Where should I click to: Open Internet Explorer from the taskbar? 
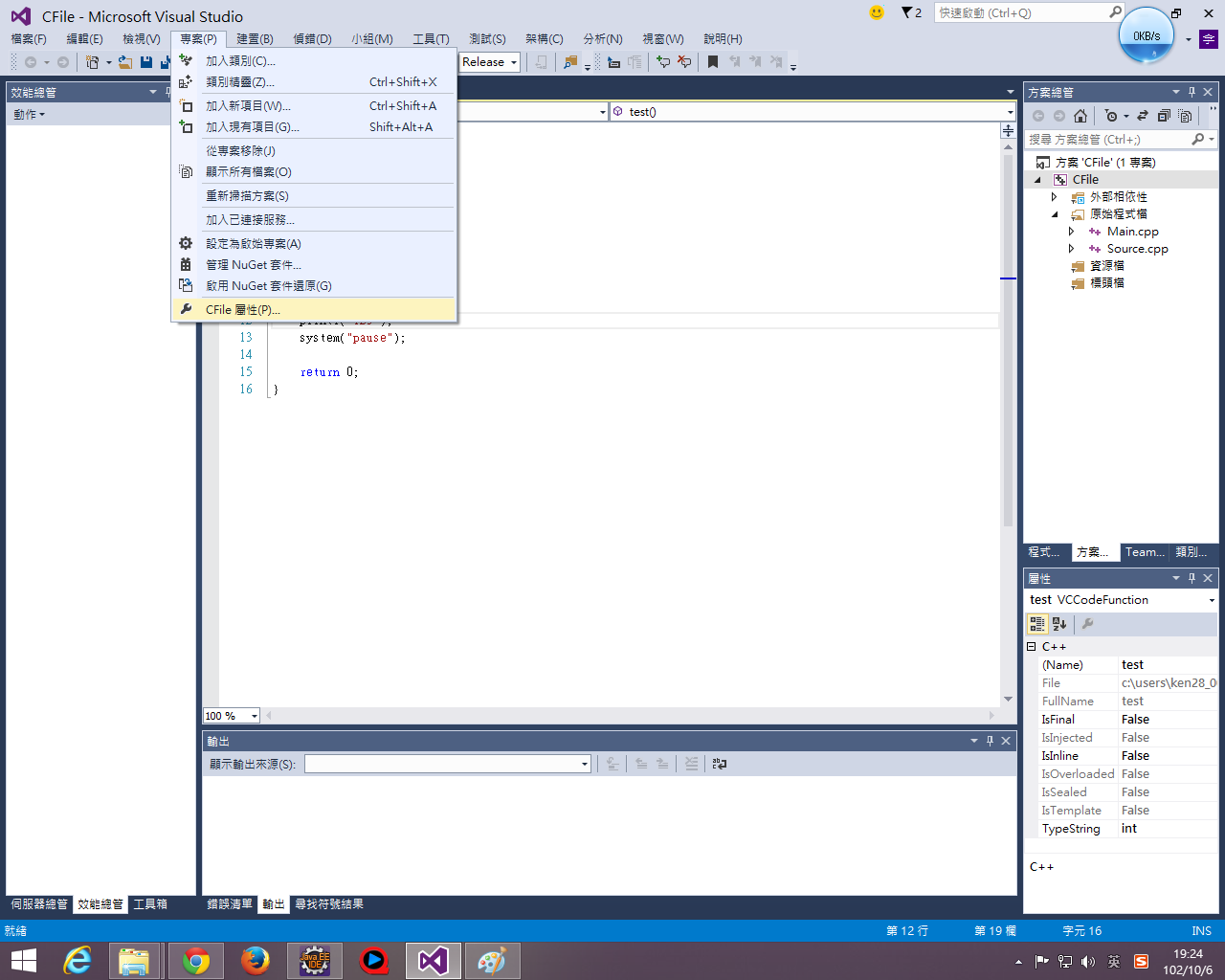point(77,961)
